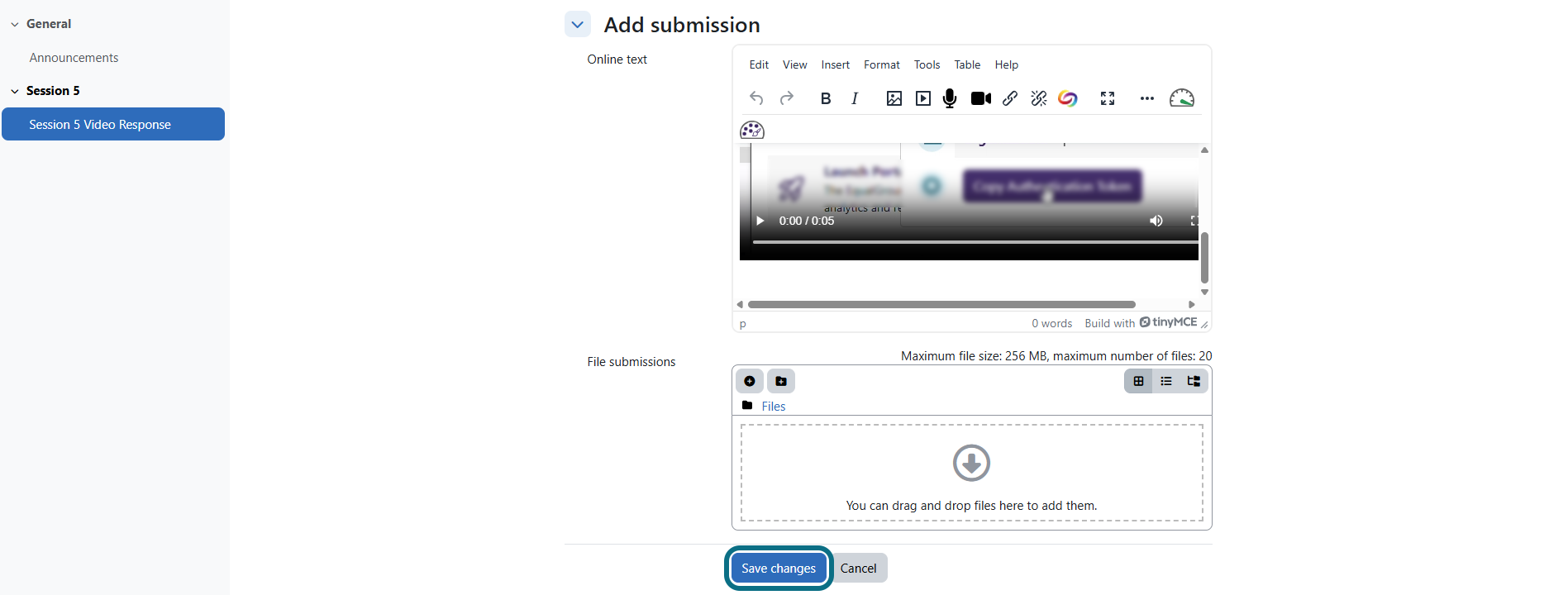
Task: Play the embedded video
Action: coord(760,221)
